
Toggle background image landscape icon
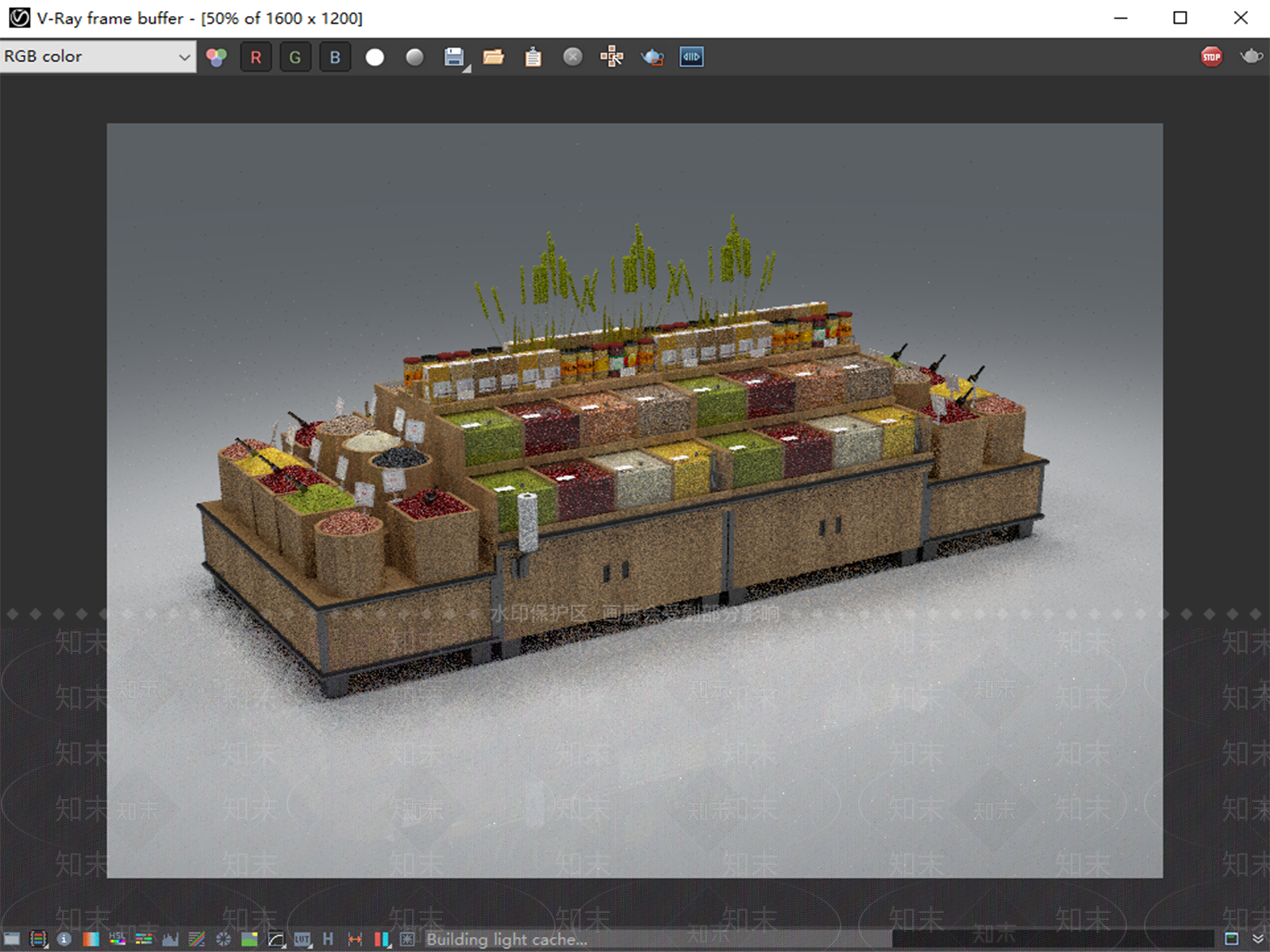coord(249,939)
